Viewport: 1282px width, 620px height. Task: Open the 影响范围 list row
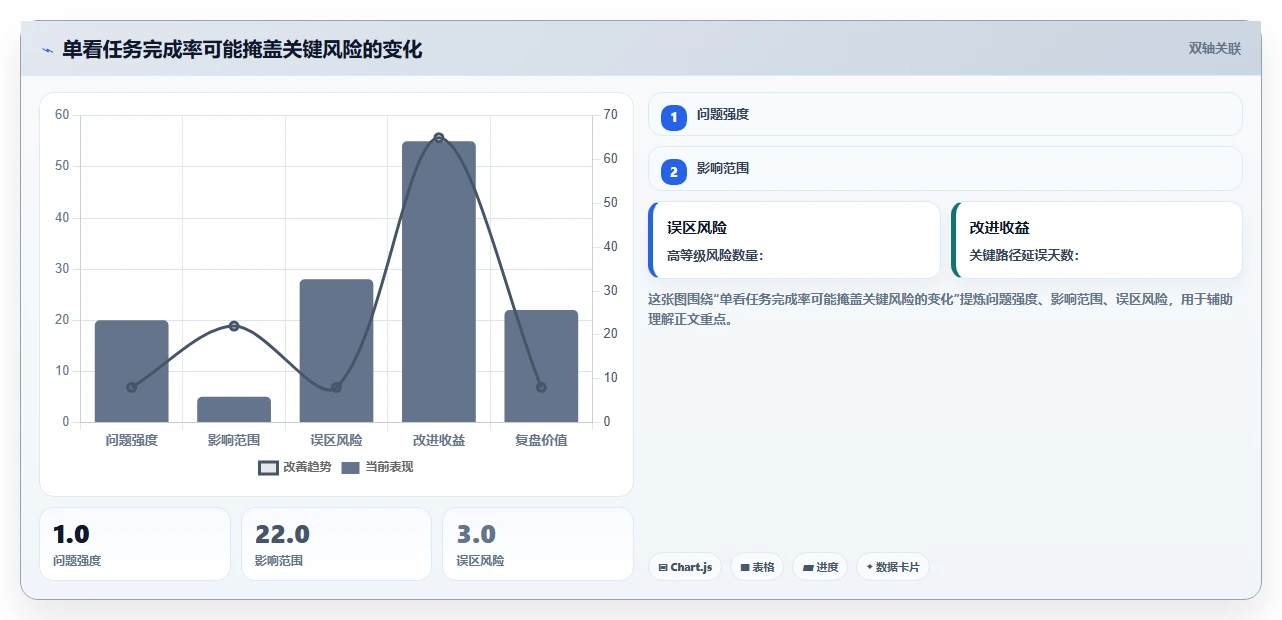tap(945, 169)
